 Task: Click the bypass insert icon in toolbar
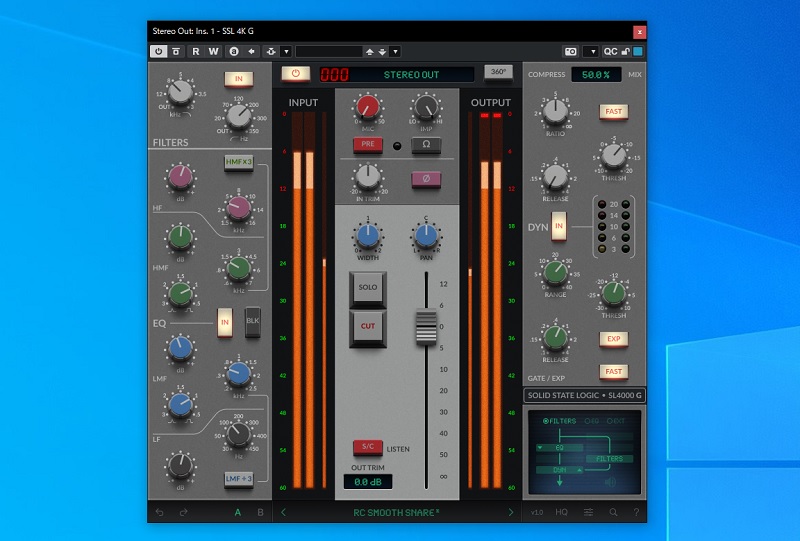(x=176, y=52)
